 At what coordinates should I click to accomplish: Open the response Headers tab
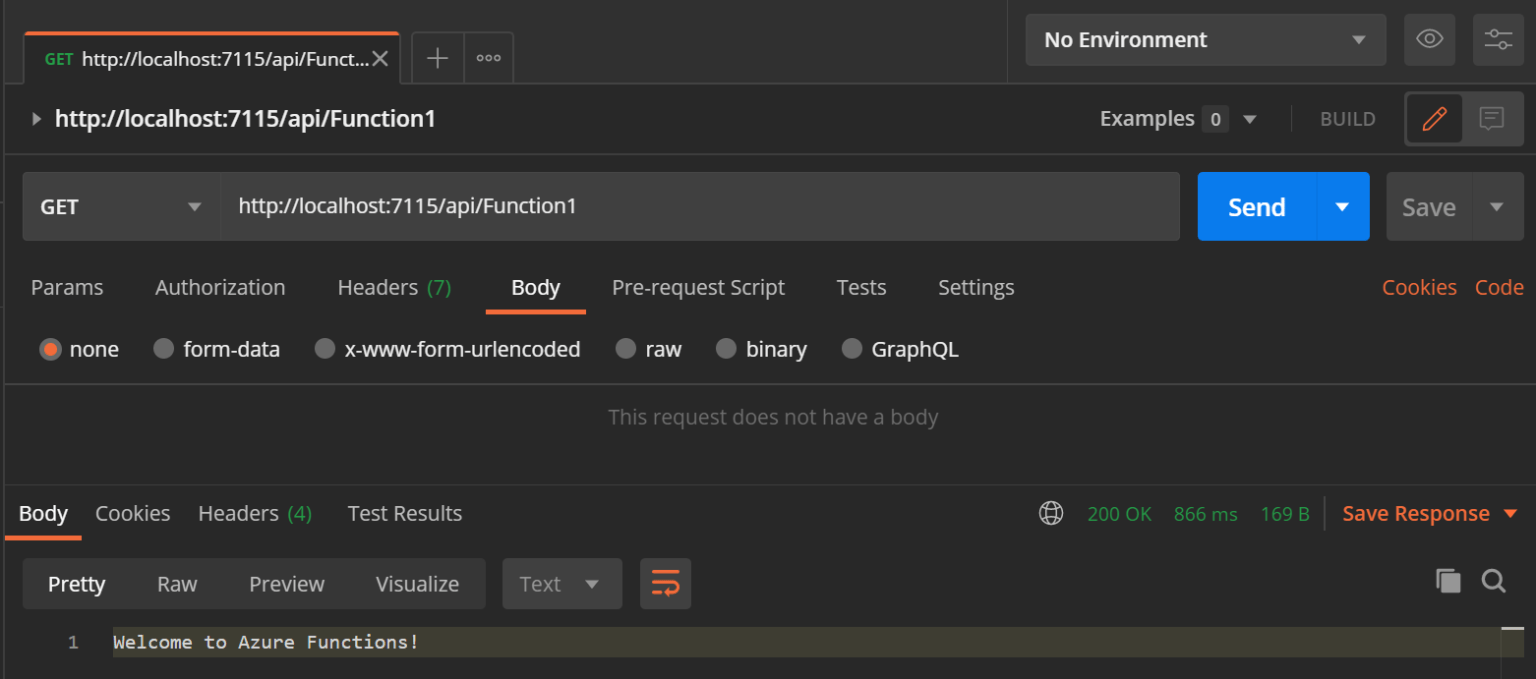[239, 513]
